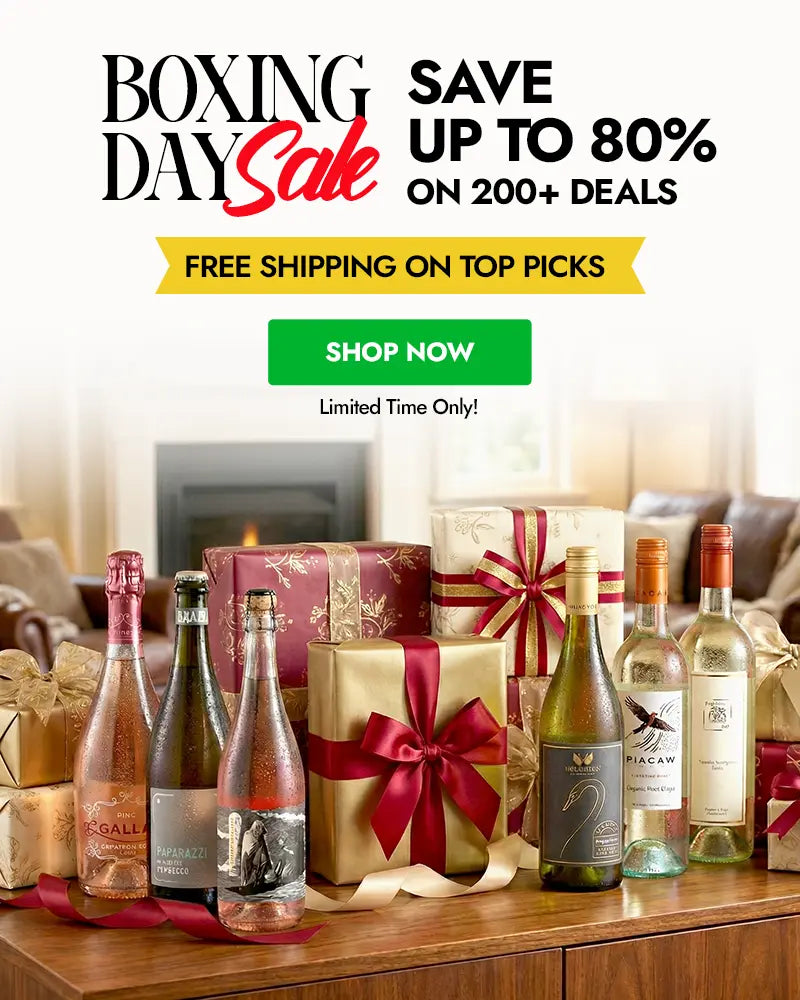The width and height of the screenshot is (800, 1000).
Task: Click the Limited Time Only caption
Action: coord(399,406)
